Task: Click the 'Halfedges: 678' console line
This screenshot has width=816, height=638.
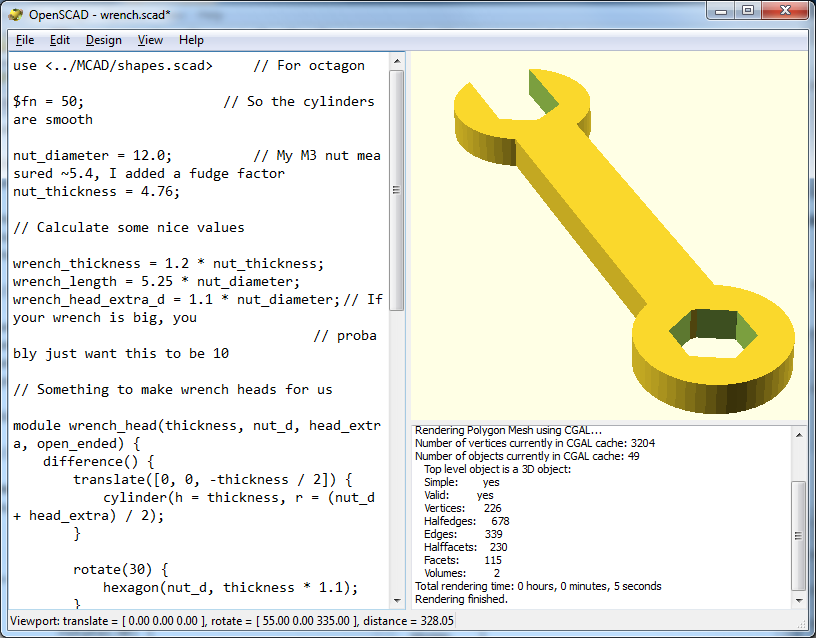Action: pos(466,521)
